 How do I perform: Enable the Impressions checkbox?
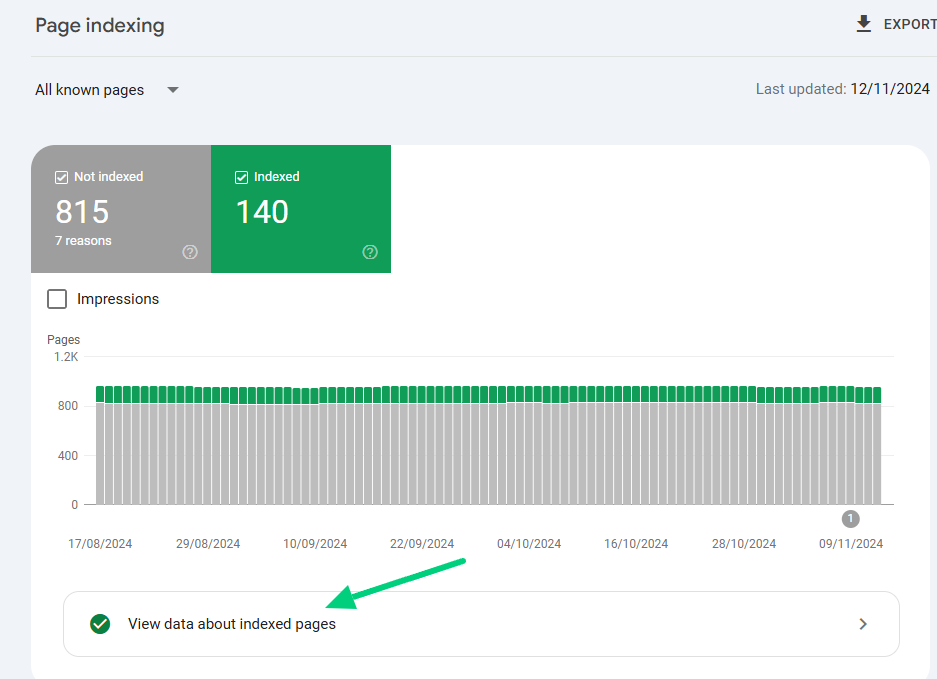click(x=58, y=299)
